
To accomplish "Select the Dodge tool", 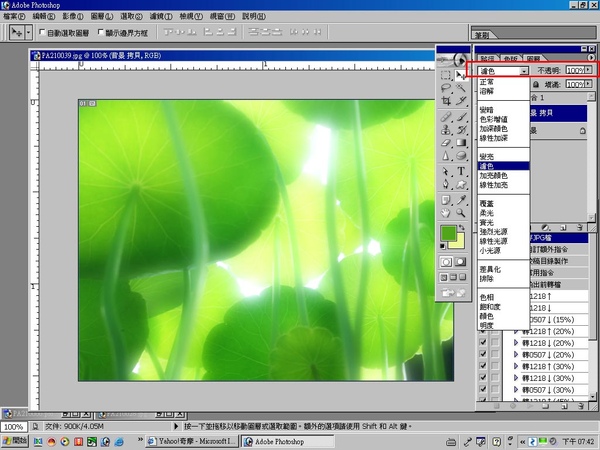I will pos(461,156).
